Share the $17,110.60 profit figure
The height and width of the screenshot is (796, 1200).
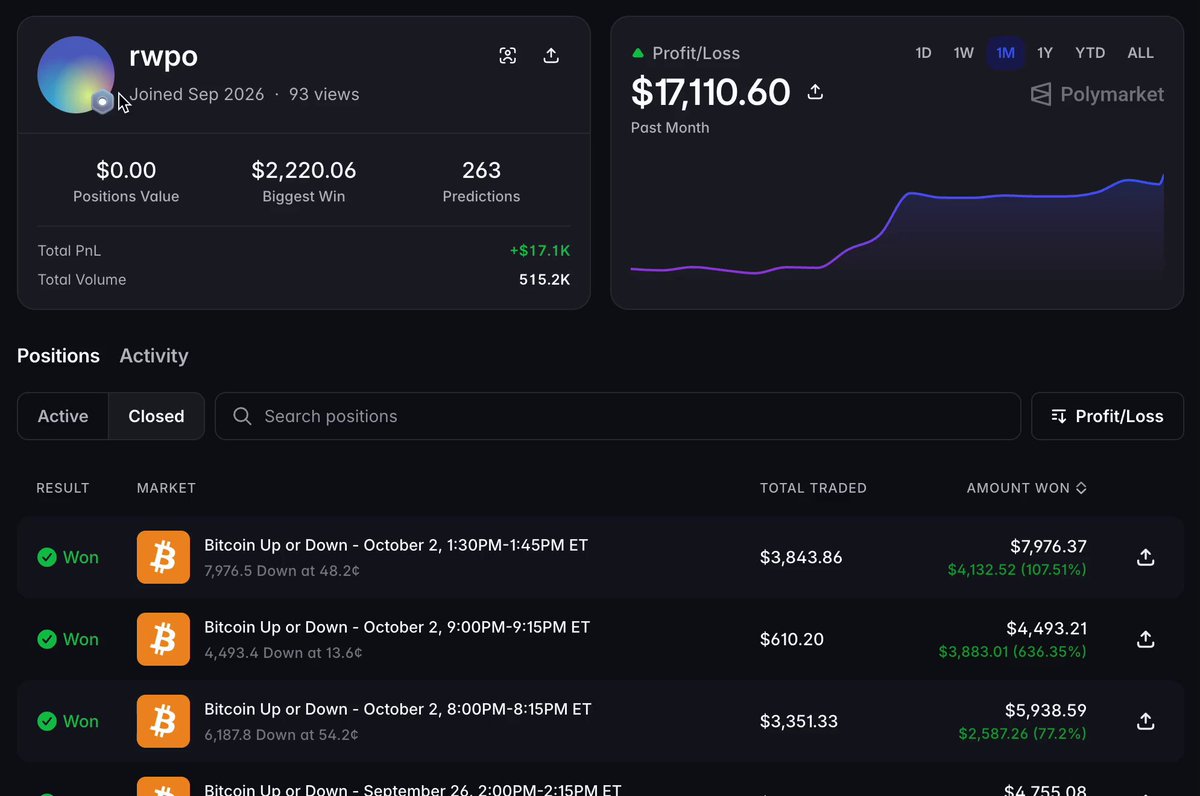click(815, 92)
